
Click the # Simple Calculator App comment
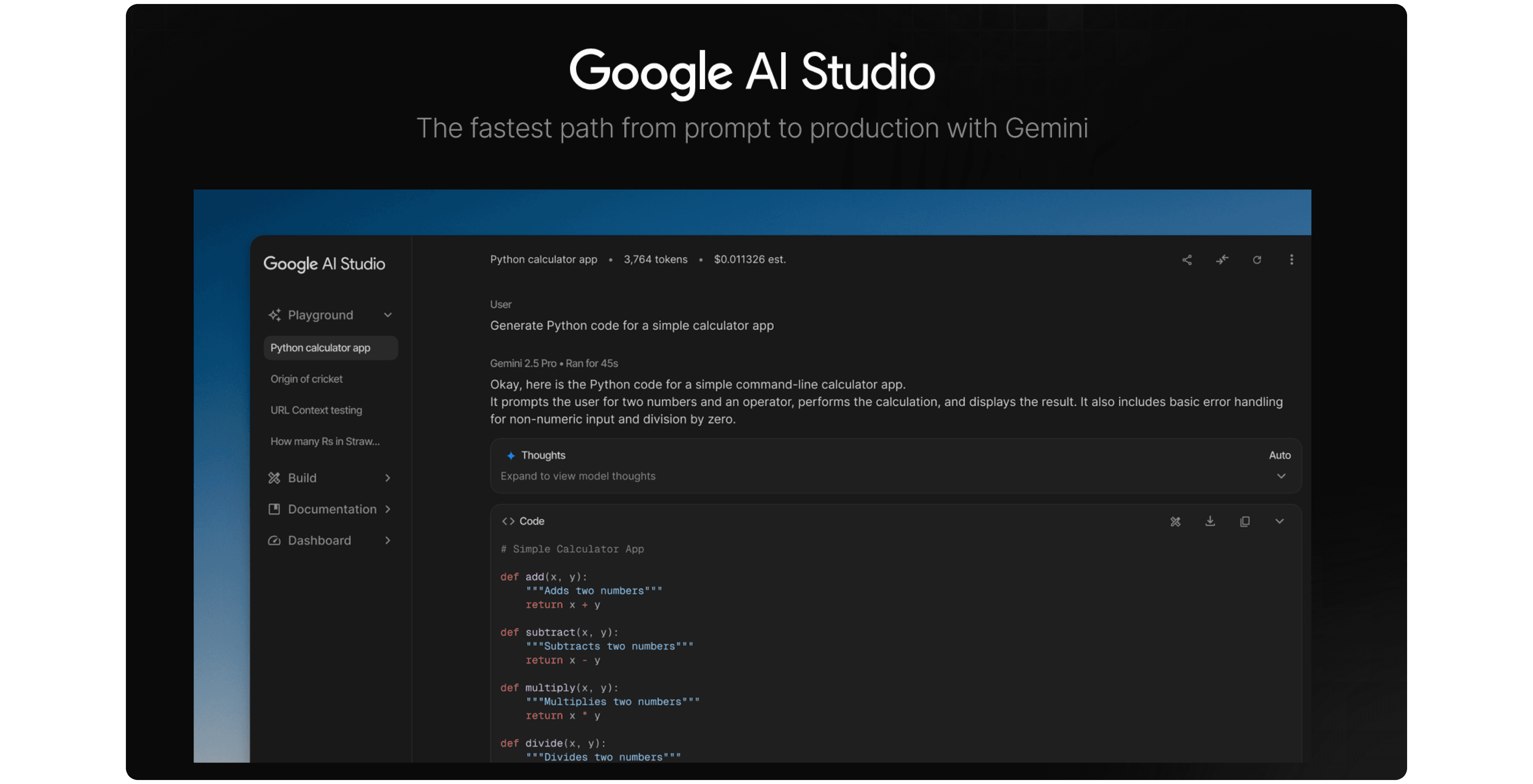coord(572,549)
